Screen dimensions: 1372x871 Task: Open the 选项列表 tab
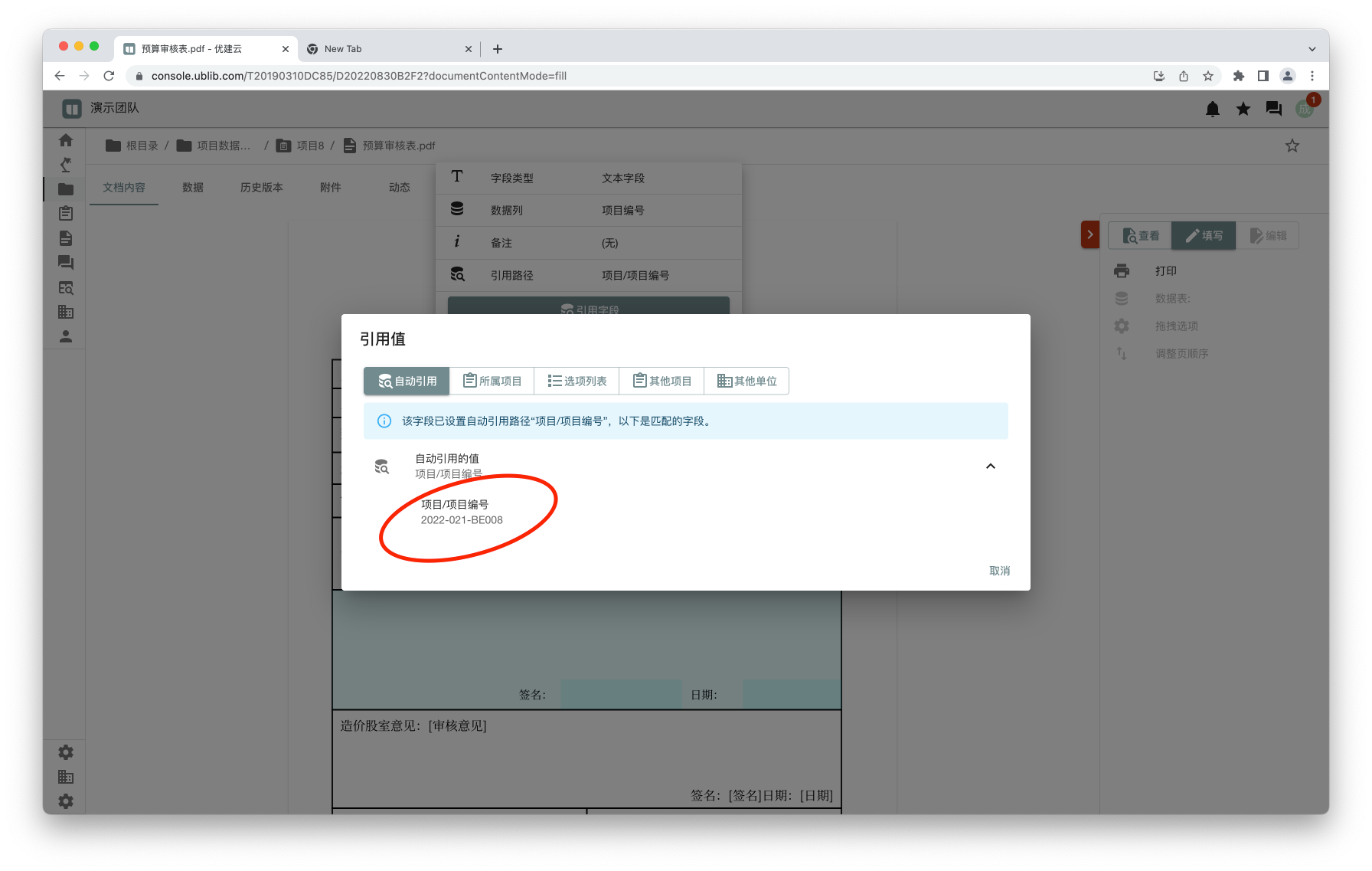tap(577, 381)
